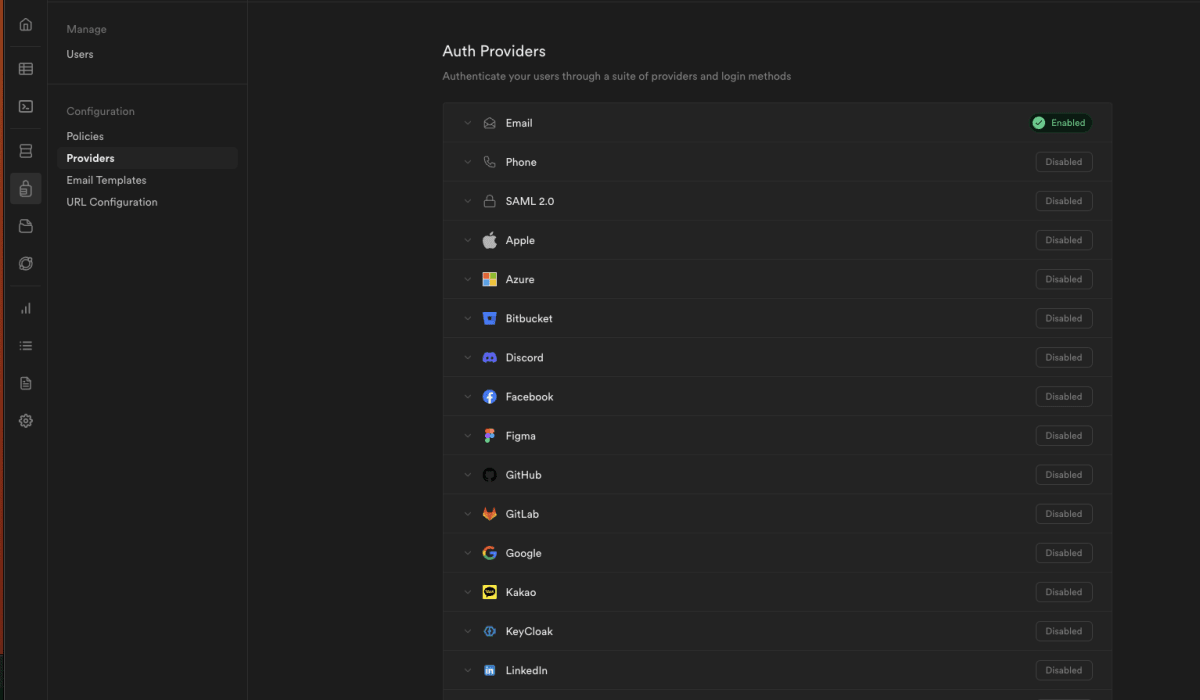Click the Phone Disabled status badge

[1064, 162]
